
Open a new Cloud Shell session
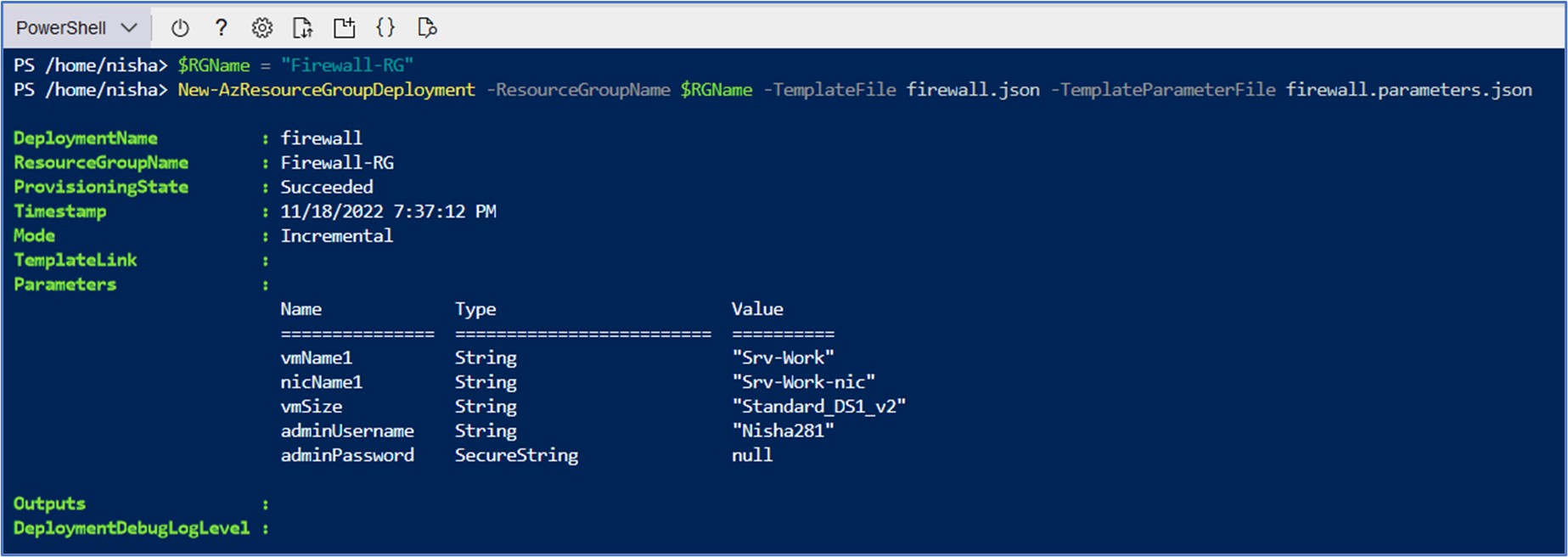[344, 27]
